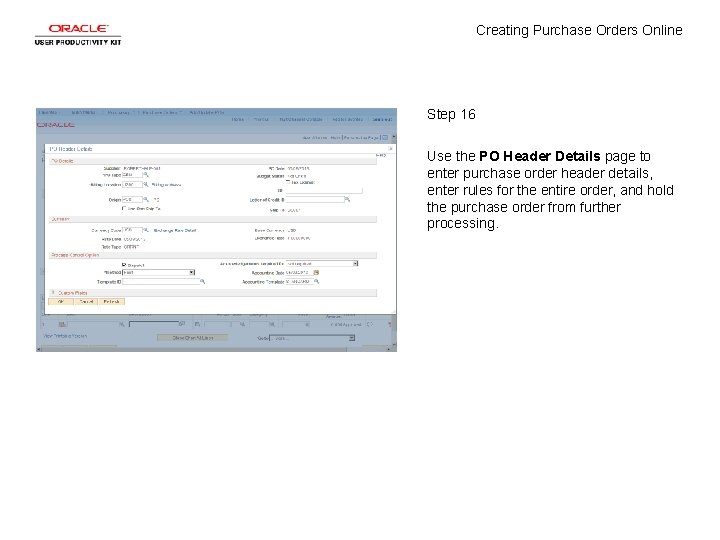Toggle Tax Exempt checkbox
This screenshot has height=540, width=720.
tap(288, 182)
